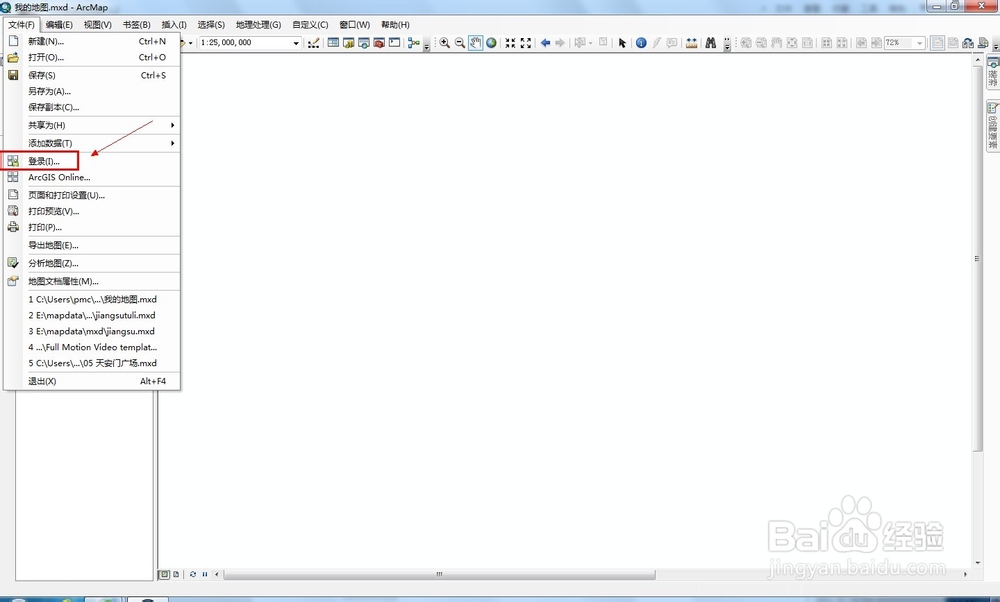Select 保存(S) in File menu
The width and height of the screenshot is (1000, 602).
(92, 75)
